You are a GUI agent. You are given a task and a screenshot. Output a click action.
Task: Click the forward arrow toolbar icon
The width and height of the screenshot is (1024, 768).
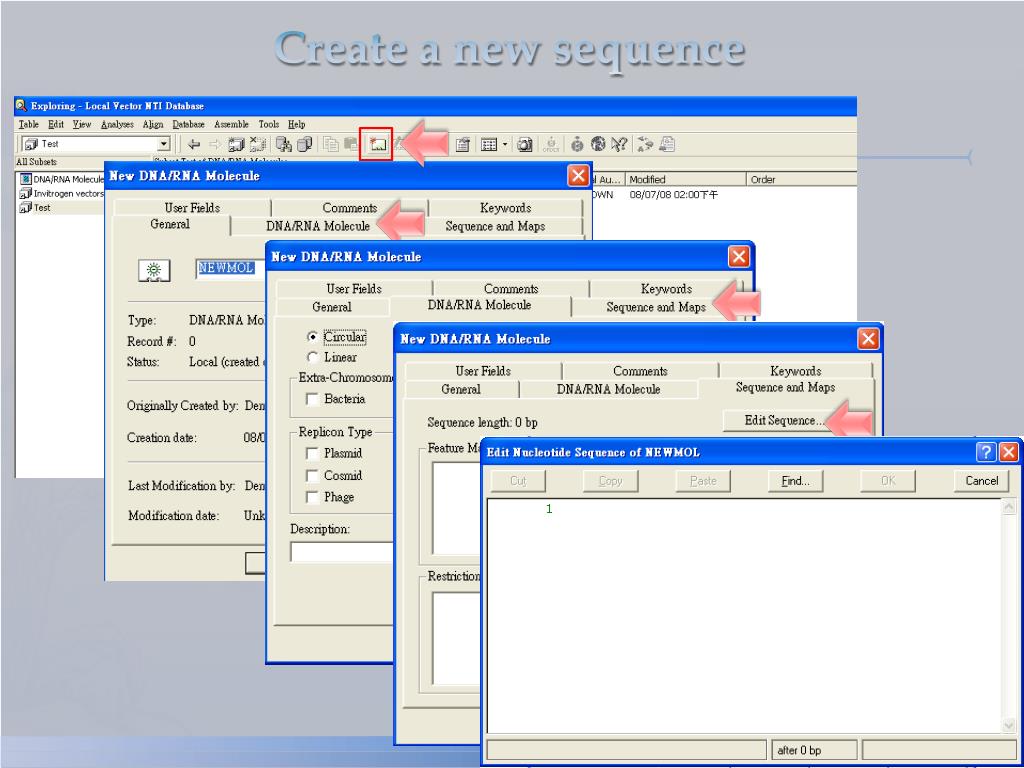click(215, 144)
